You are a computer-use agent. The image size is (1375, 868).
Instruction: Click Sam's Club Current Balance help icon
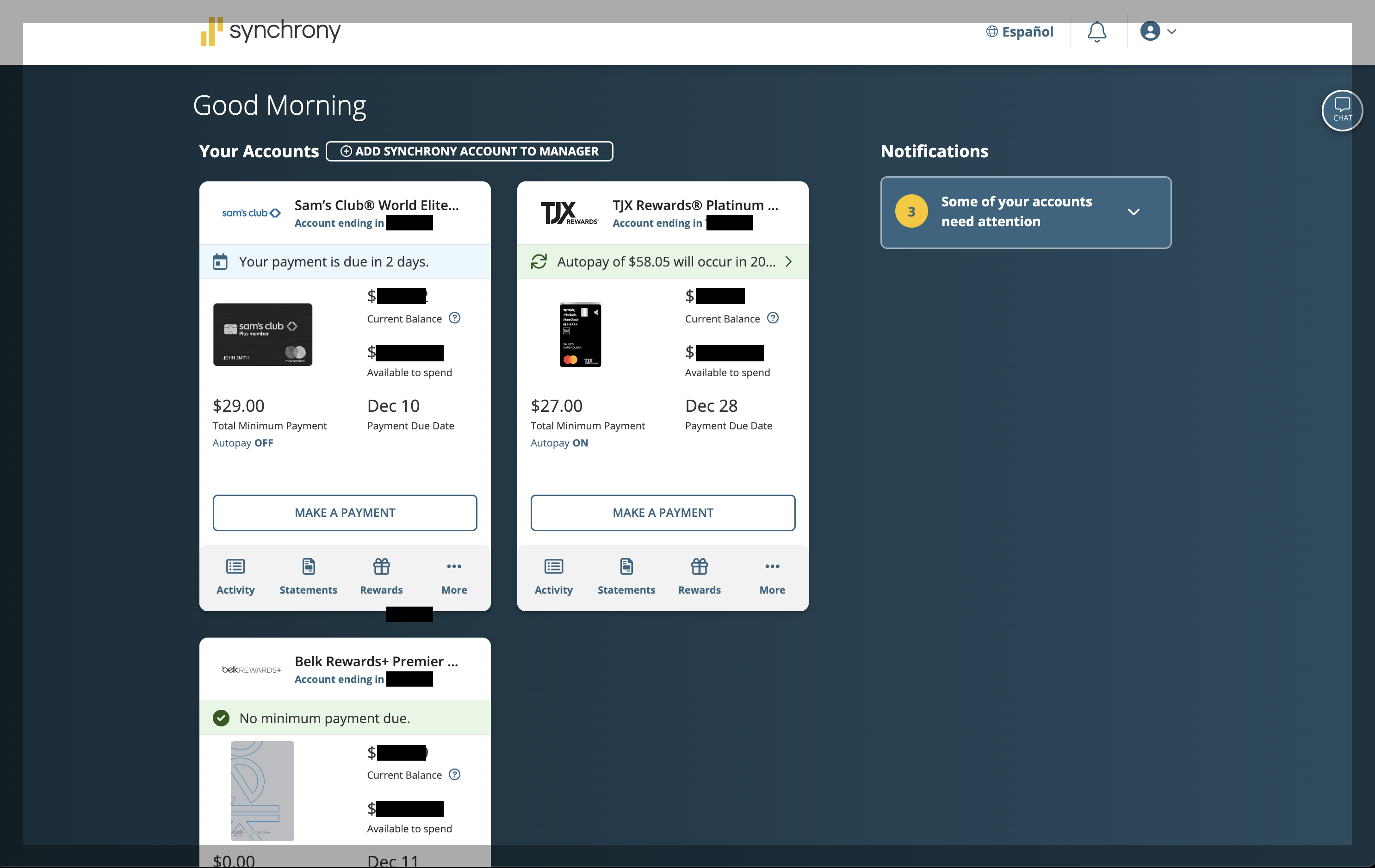click(x=454, y=318)
